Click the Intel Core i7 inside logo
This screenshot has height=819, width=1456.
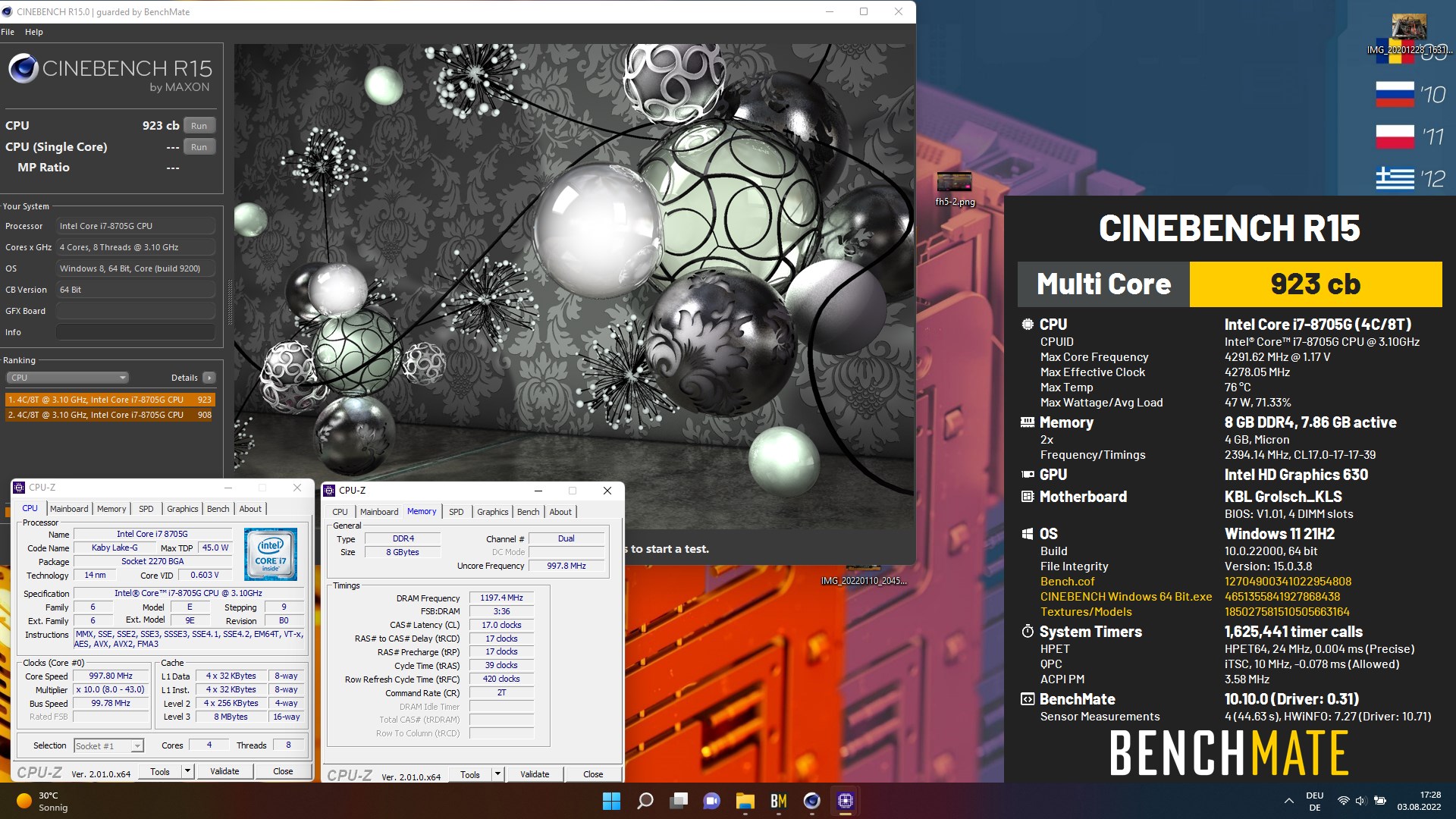271,554
